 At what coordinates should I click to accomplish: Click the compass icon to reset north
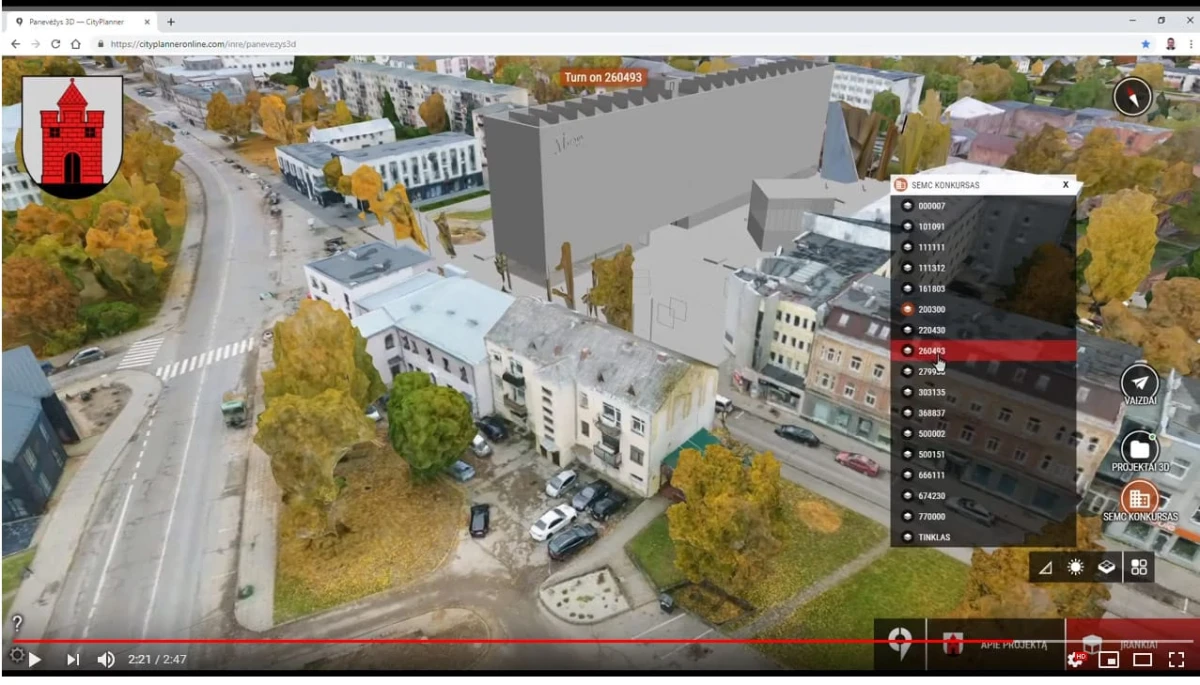[1132, 97]
